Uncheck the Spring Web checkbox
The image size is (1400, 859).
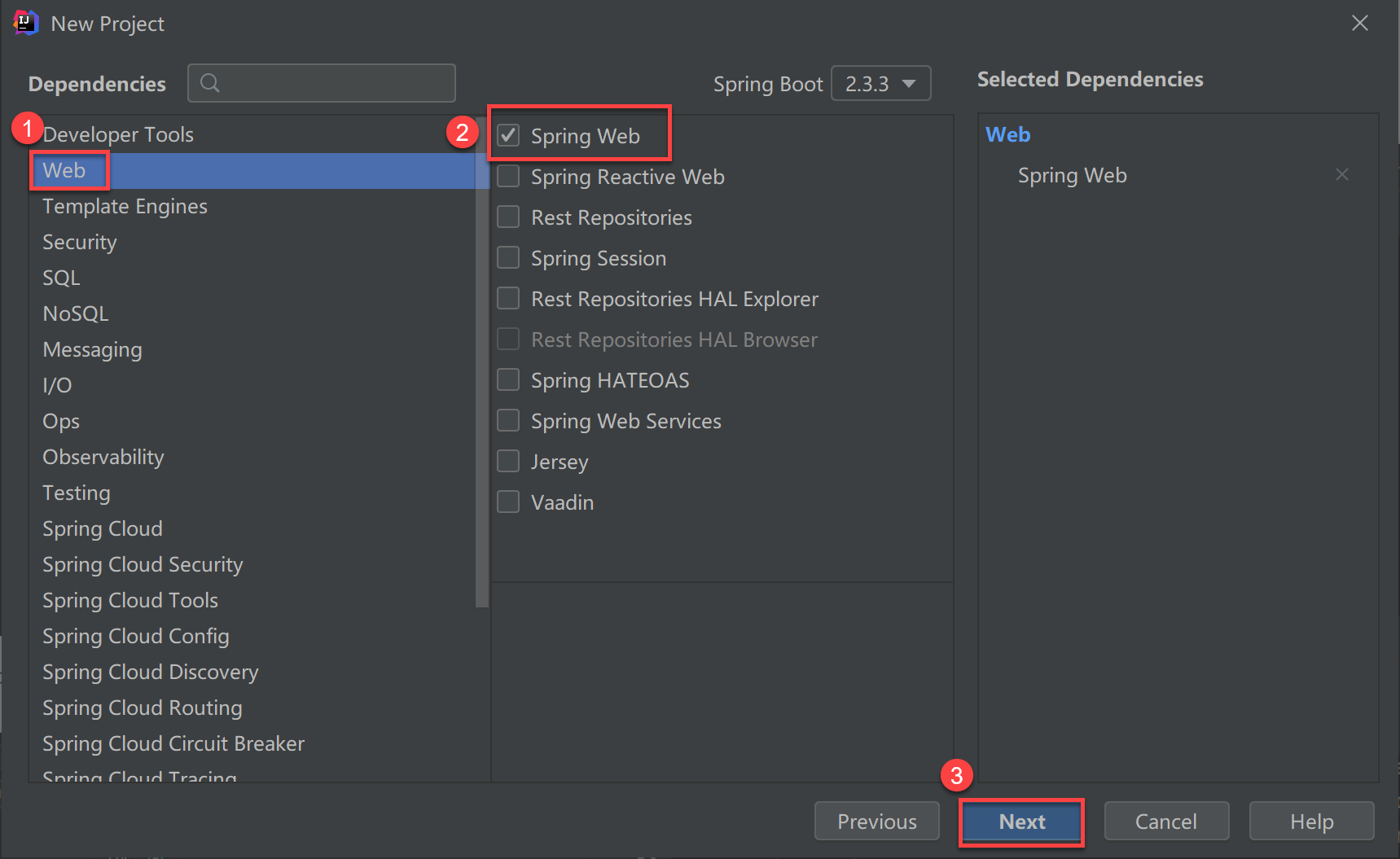[508, 135]
